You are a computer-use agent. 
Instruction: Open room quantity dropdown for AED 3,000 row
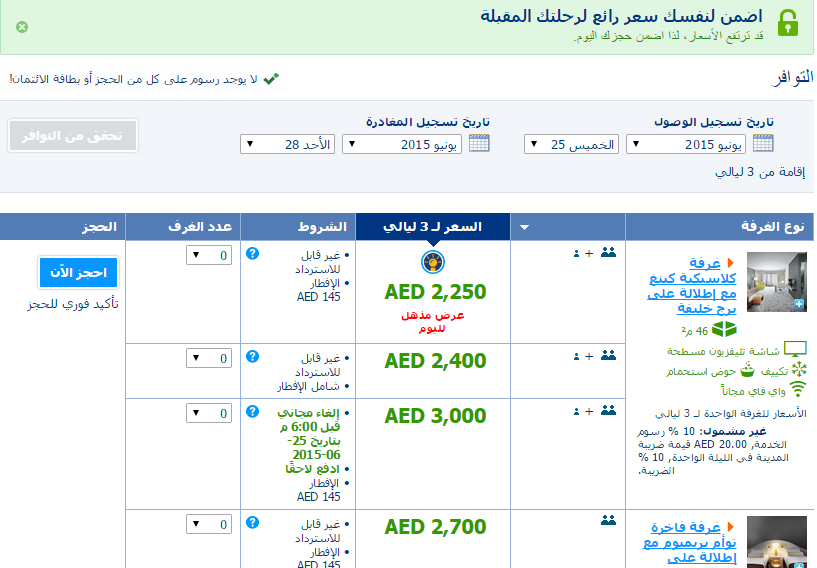[x=209, y=412]
